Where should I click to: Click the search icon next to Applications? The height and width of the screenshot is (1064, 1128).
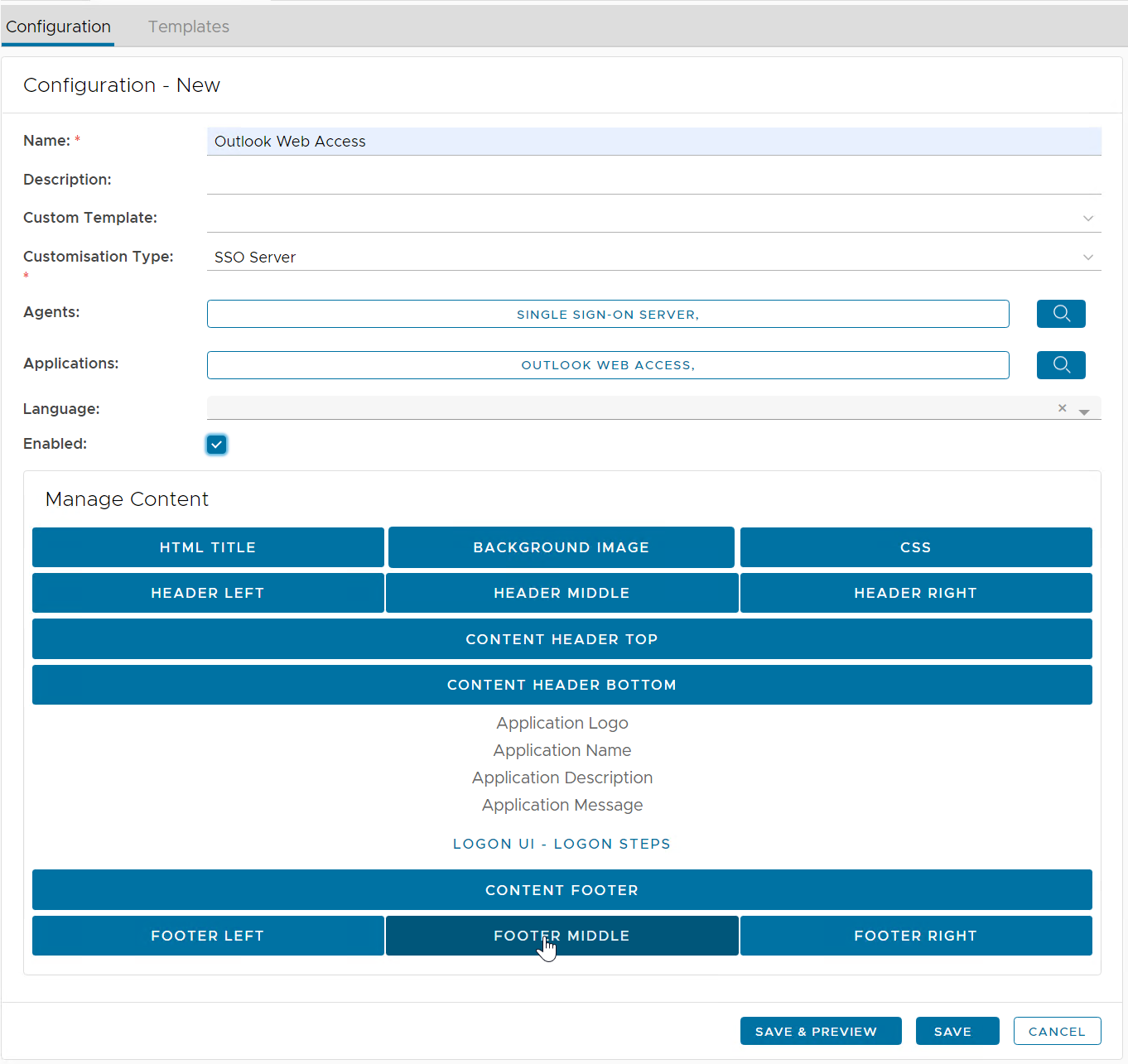1060,365
